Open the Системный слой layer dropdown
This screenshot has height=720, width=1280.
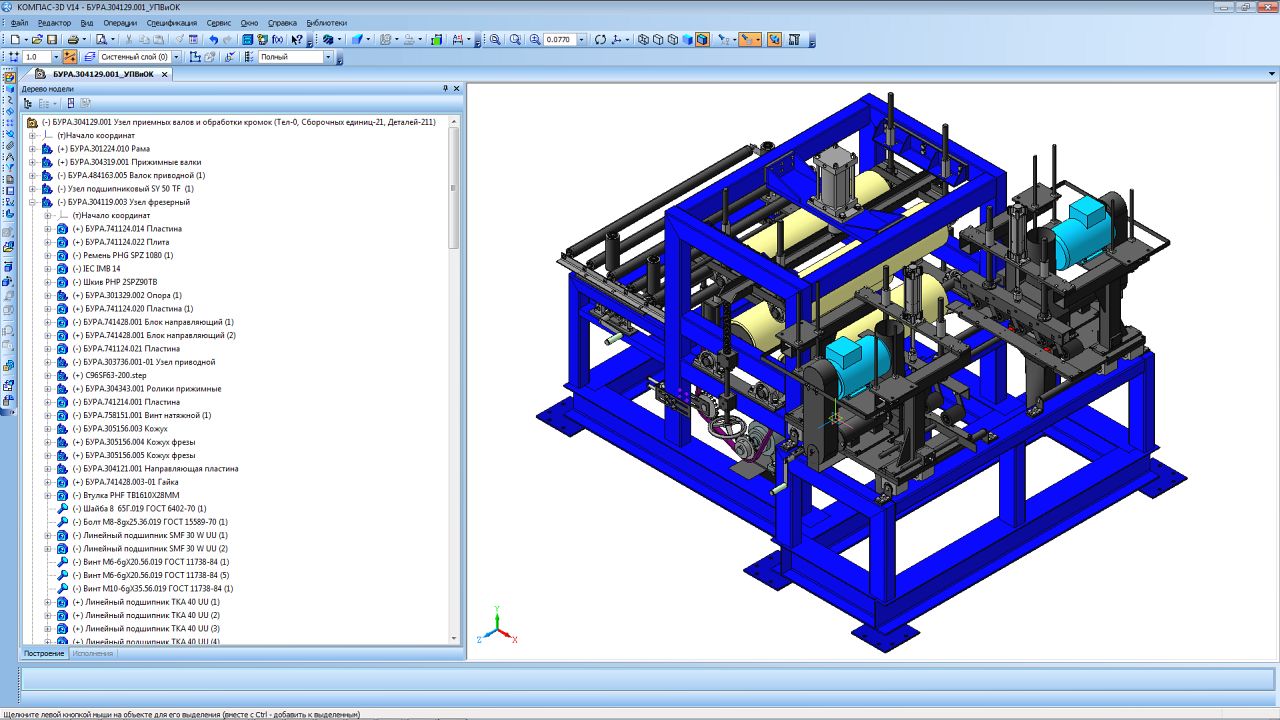pos(177,57)
